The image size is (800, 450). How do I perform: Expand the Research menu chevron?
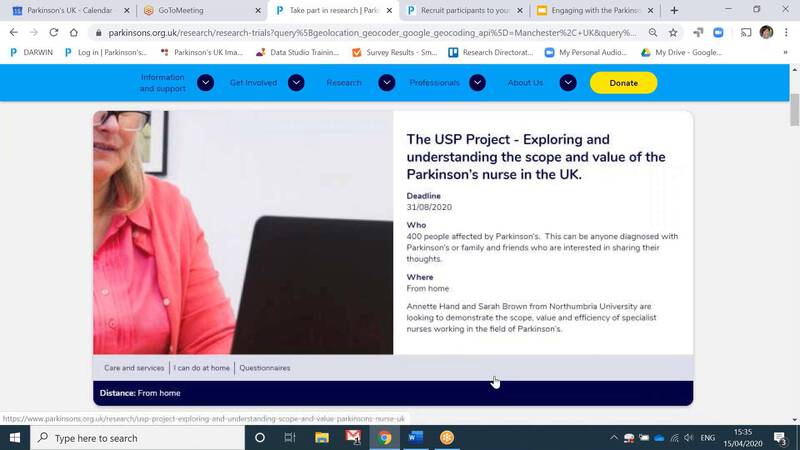(x=387, y=83)
